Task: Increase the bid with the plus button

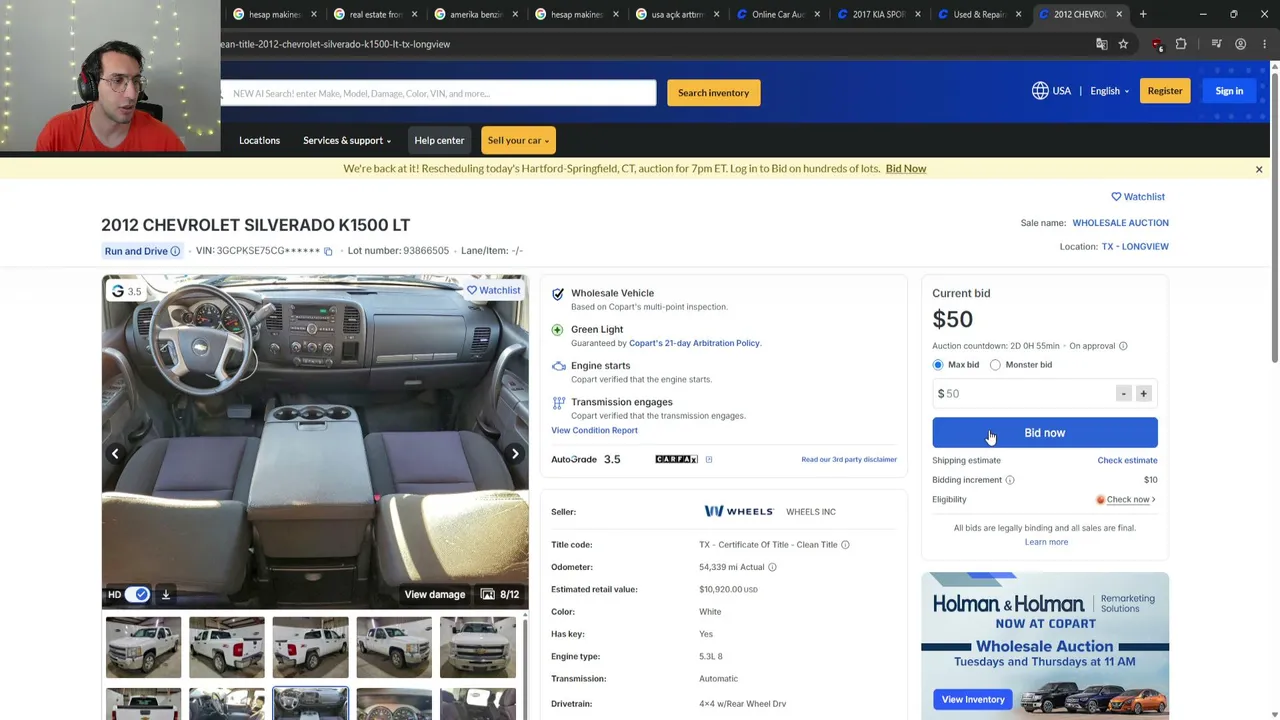Action: pos(1144,394)
